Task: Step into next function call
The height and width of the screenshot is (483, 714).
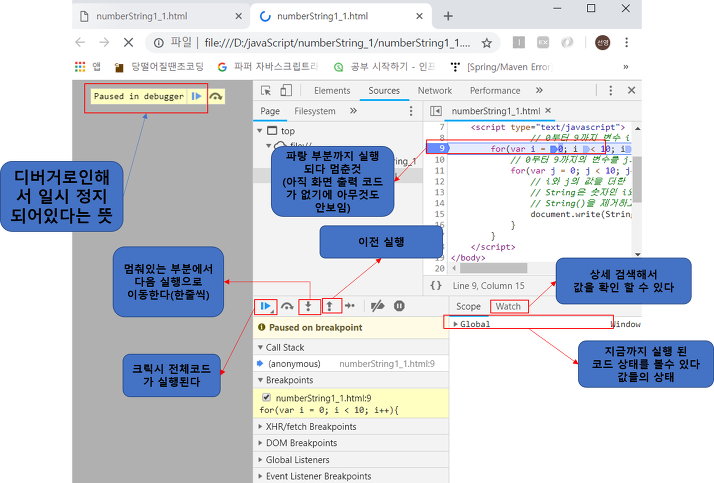Action: (x=308, y=306)
